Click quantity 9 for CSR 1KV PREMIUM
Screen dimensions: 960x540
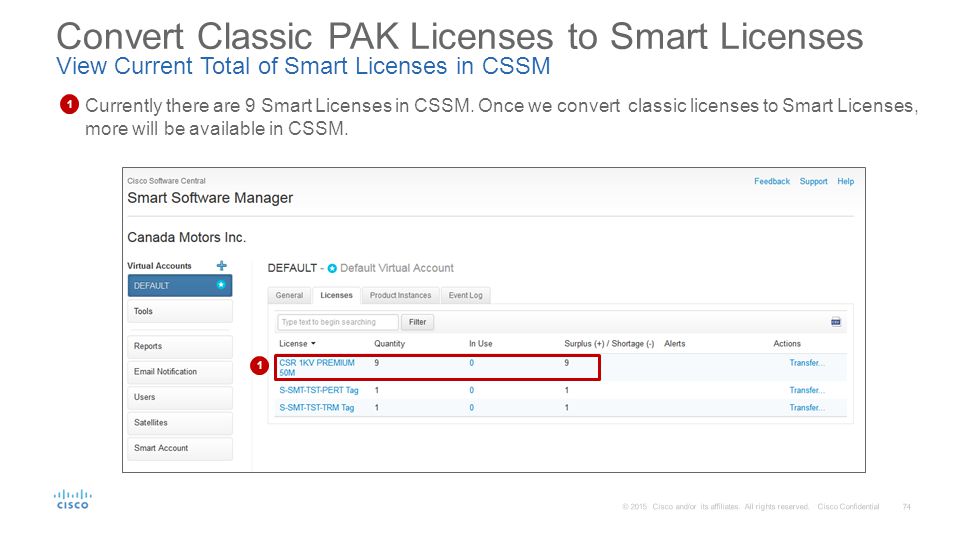point(377,362)
